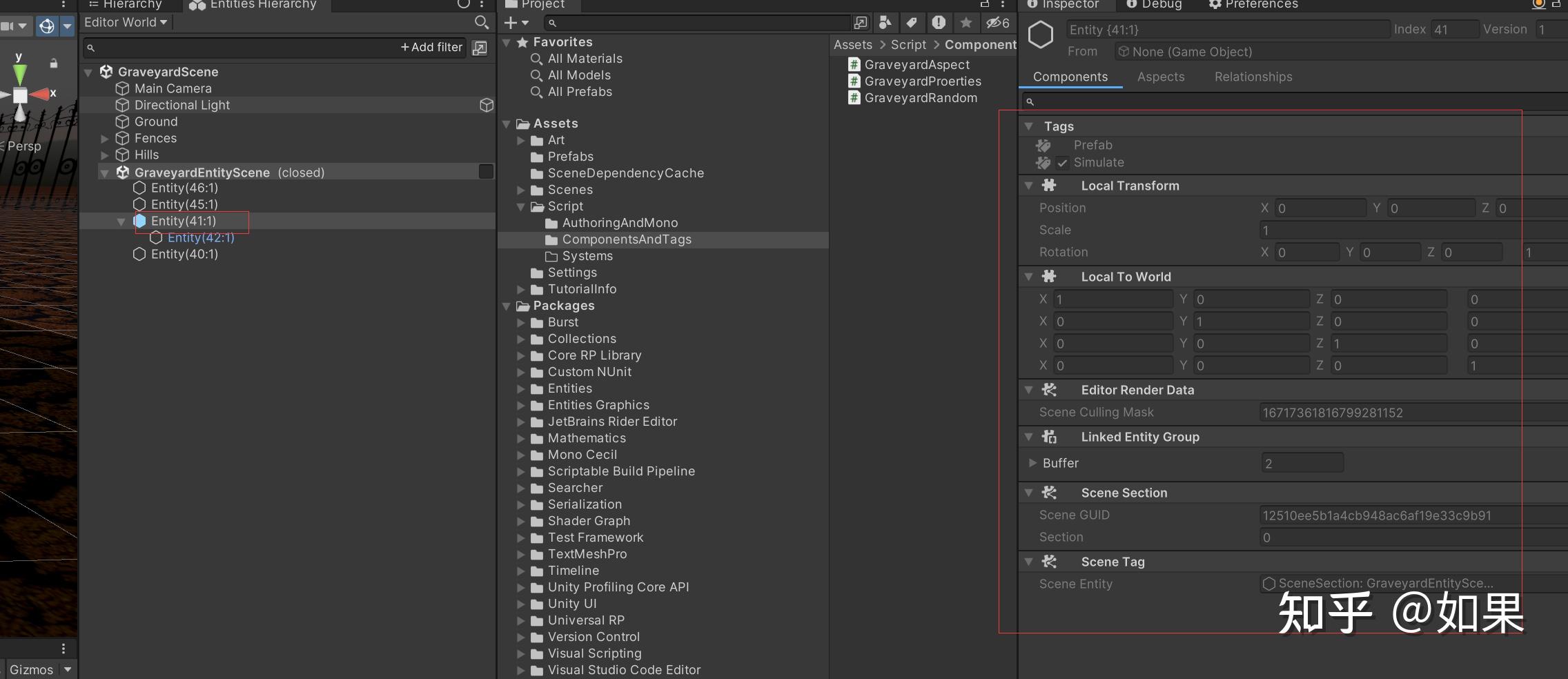Collapse the Entity(41:1) tree item

(122, 221)
